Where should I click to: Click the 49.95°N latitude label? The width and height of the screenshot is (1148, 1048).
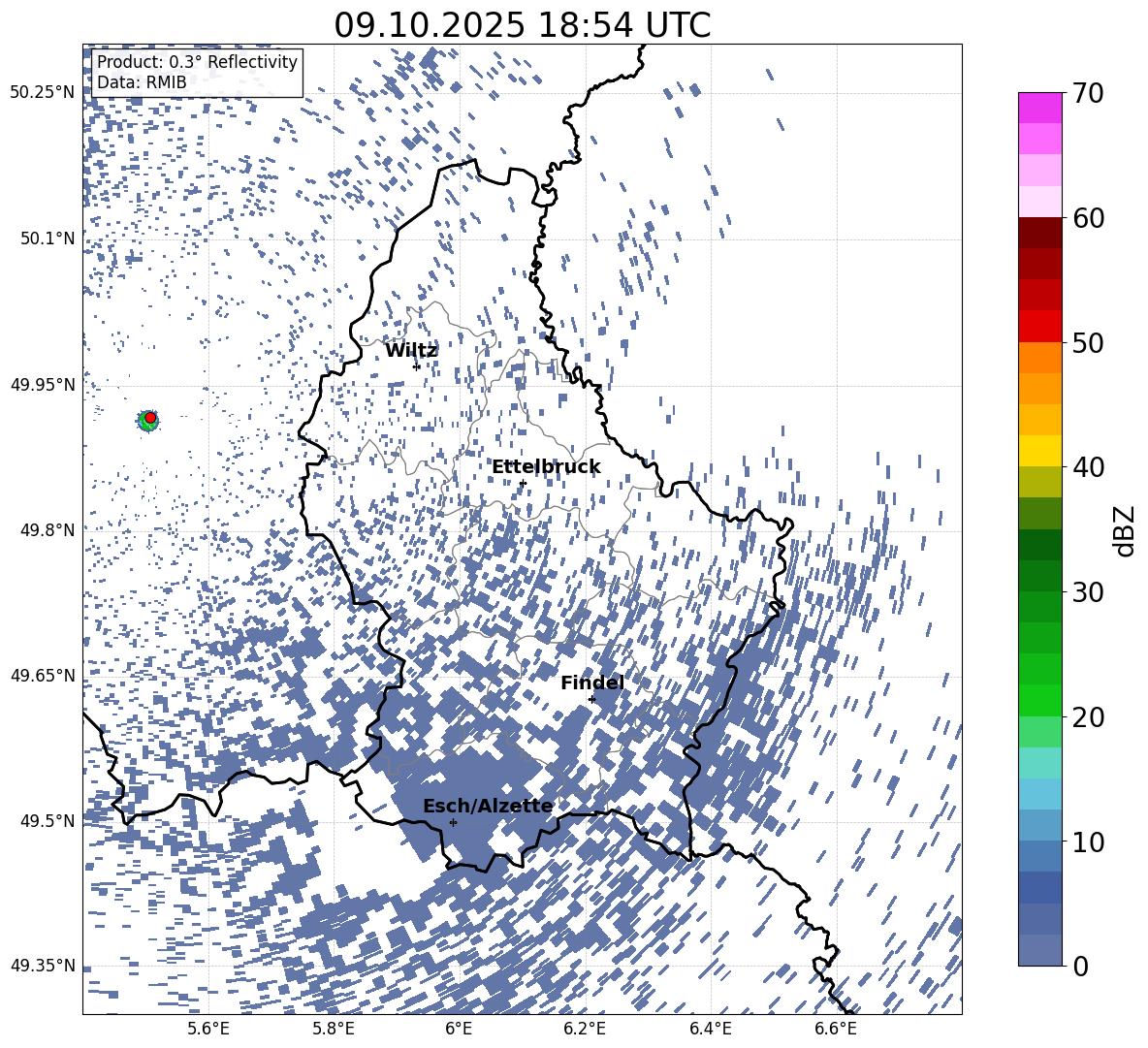pos(43,384)
